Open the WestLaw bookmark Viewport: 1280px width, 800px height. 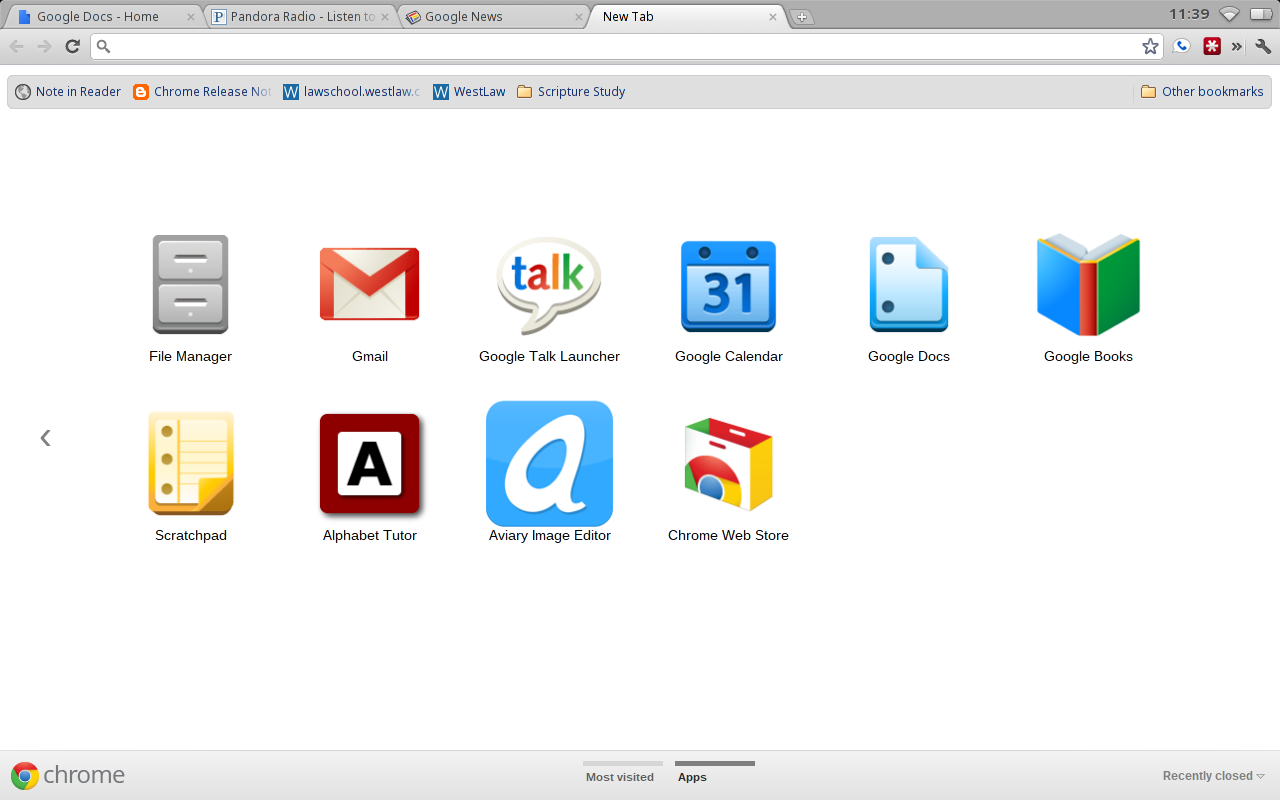coord(469,91)
